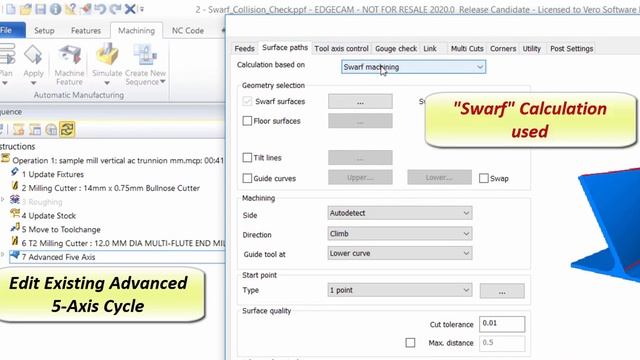640x360 pixels.
Task: Click the Upper guide curve button
Action: click(360, 178)
